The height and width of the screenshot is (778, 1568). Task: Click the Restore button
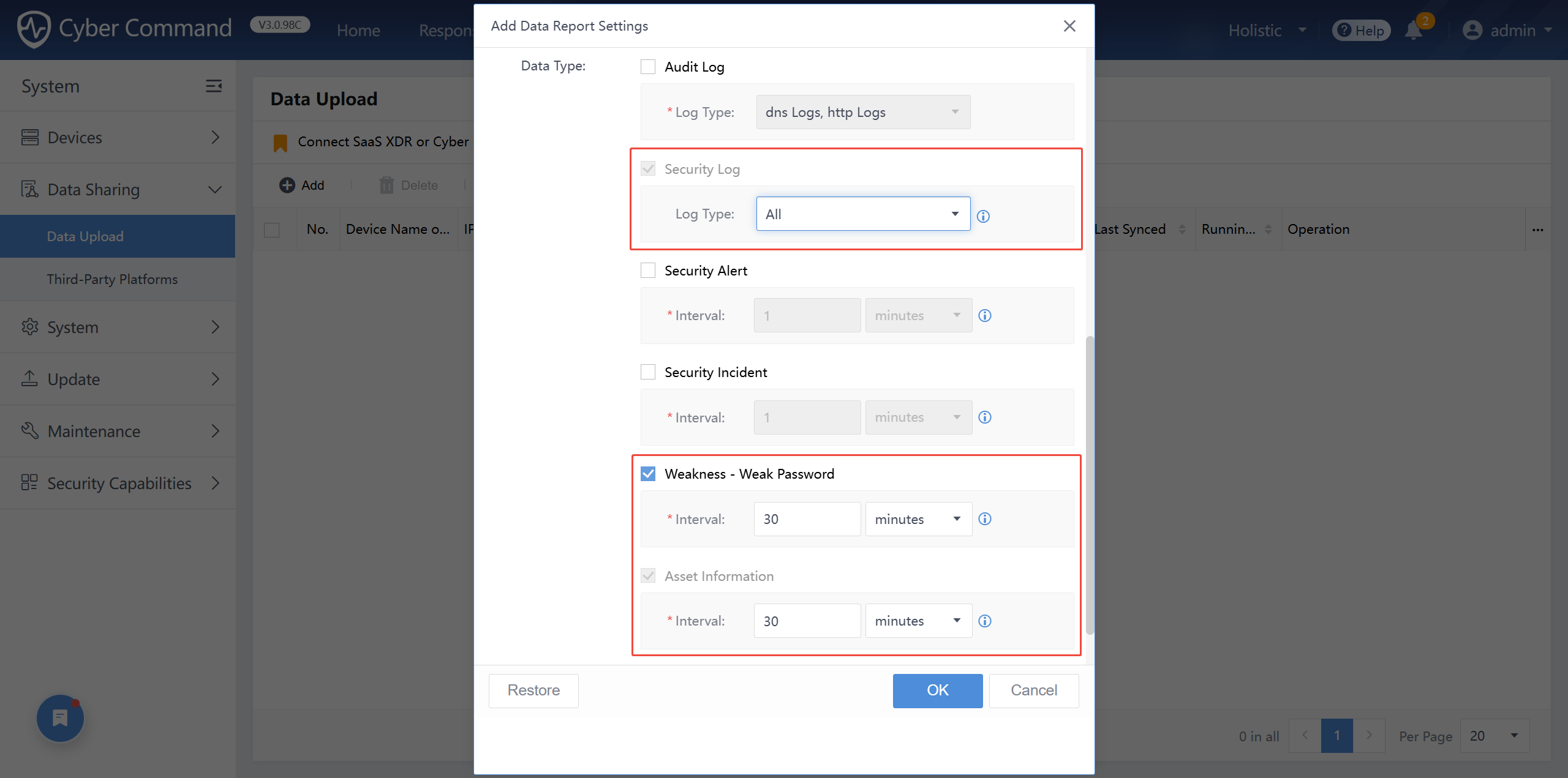coord(533,690)
